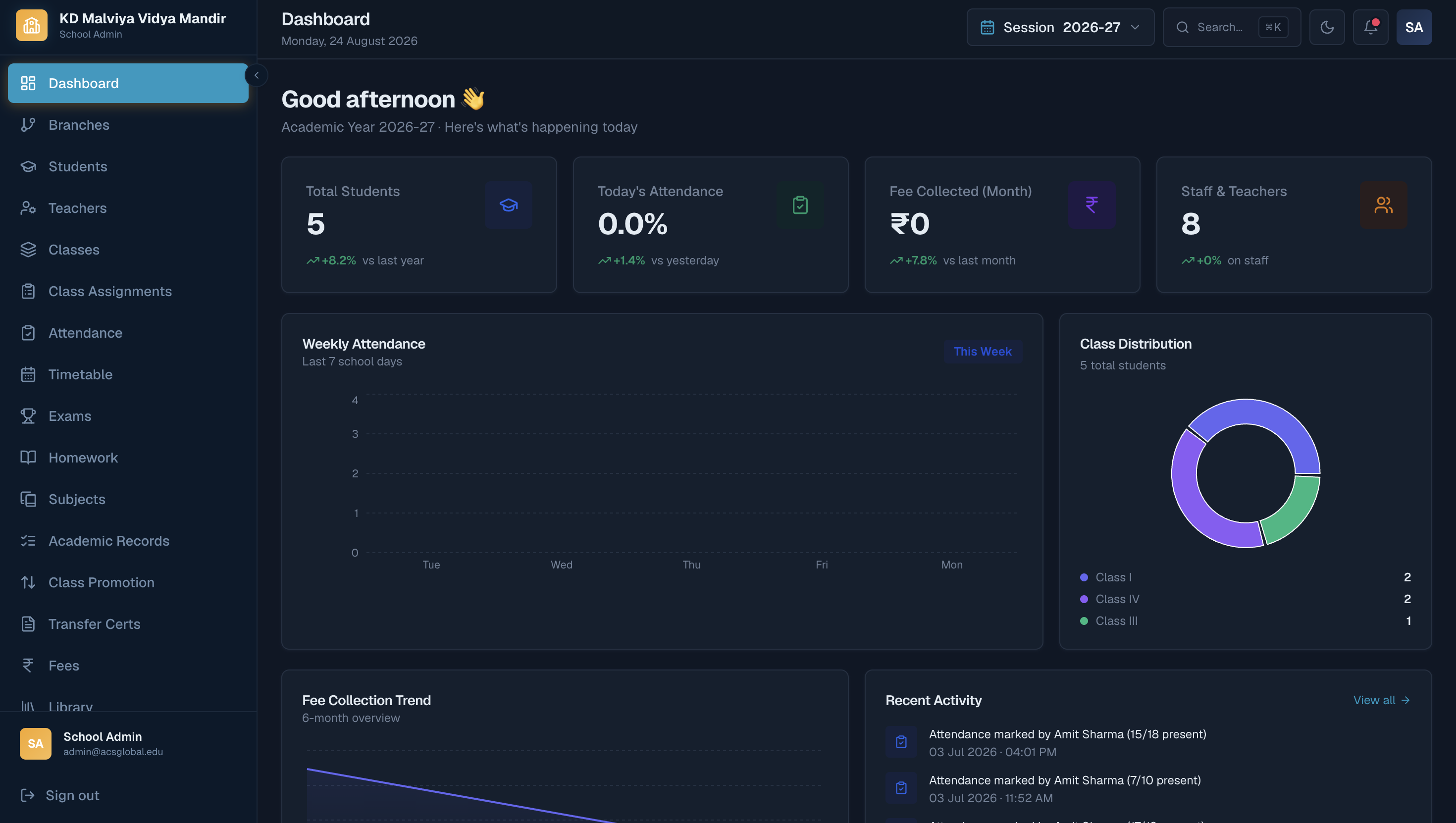Click the Transfer Certs document icon
This screenshot has width=1456, height=823.
[28, 624]
